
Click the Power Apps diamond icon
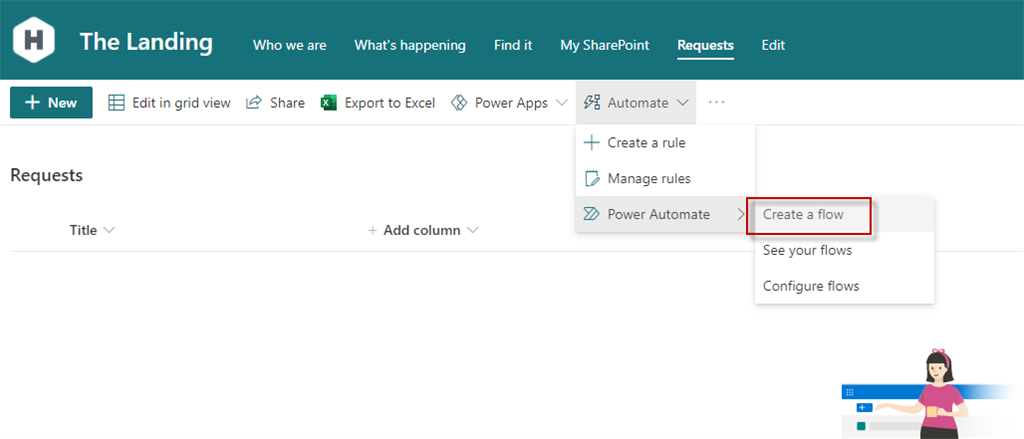460,103
